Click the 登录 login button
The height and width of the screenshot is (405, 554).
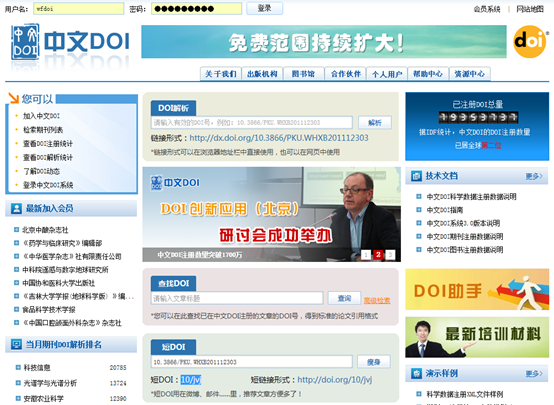pos(264,8)
